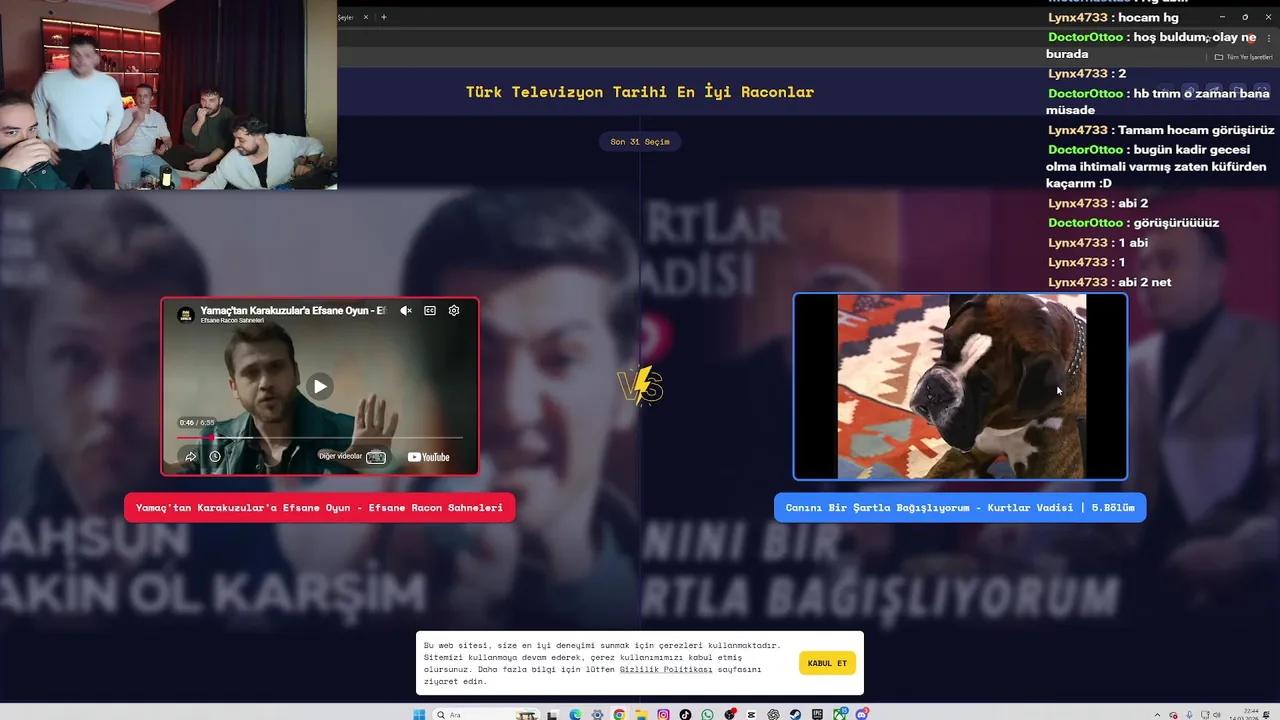1280x720 pixels.
Task: Click the YouTube logo in the player
Action: (429, 457)
